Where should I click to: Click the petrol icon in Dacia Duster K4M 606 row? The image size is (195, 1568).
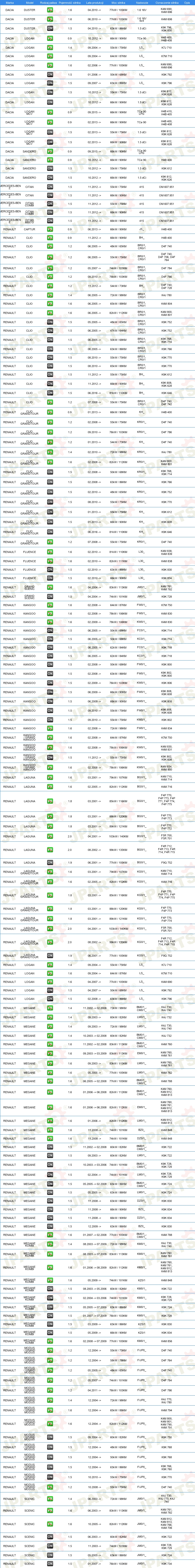50,19
